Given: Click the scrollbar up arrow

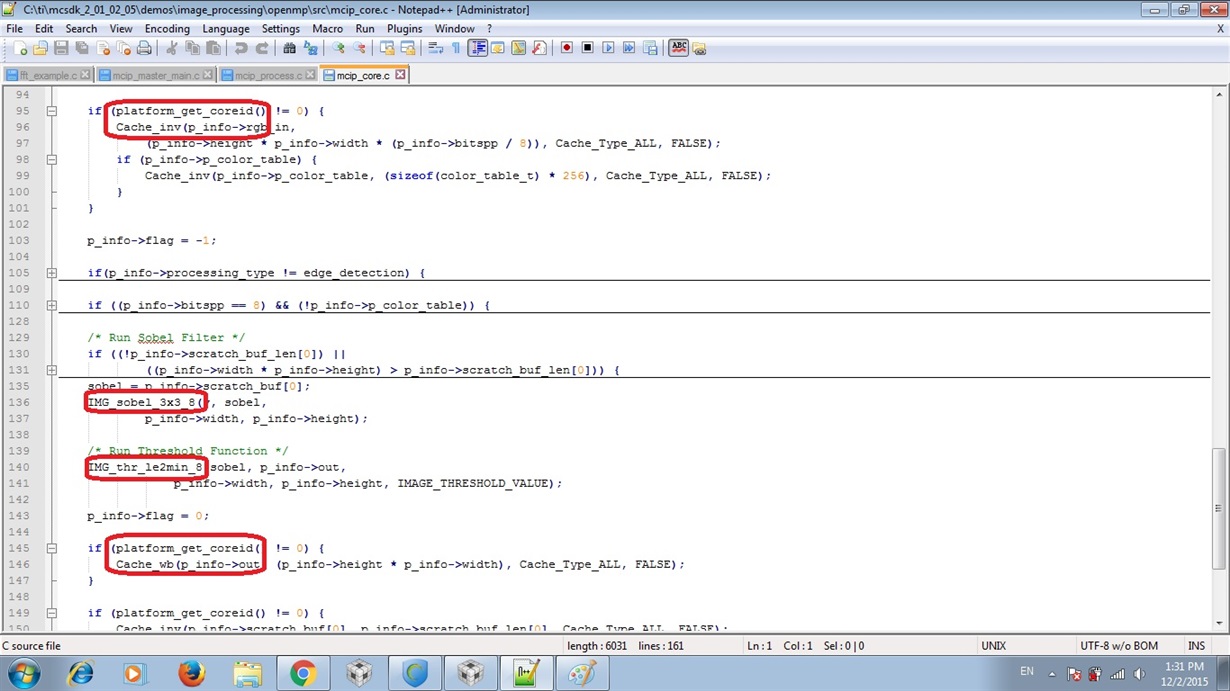Looking at the screenshot, I should [x=1219, y=95].
